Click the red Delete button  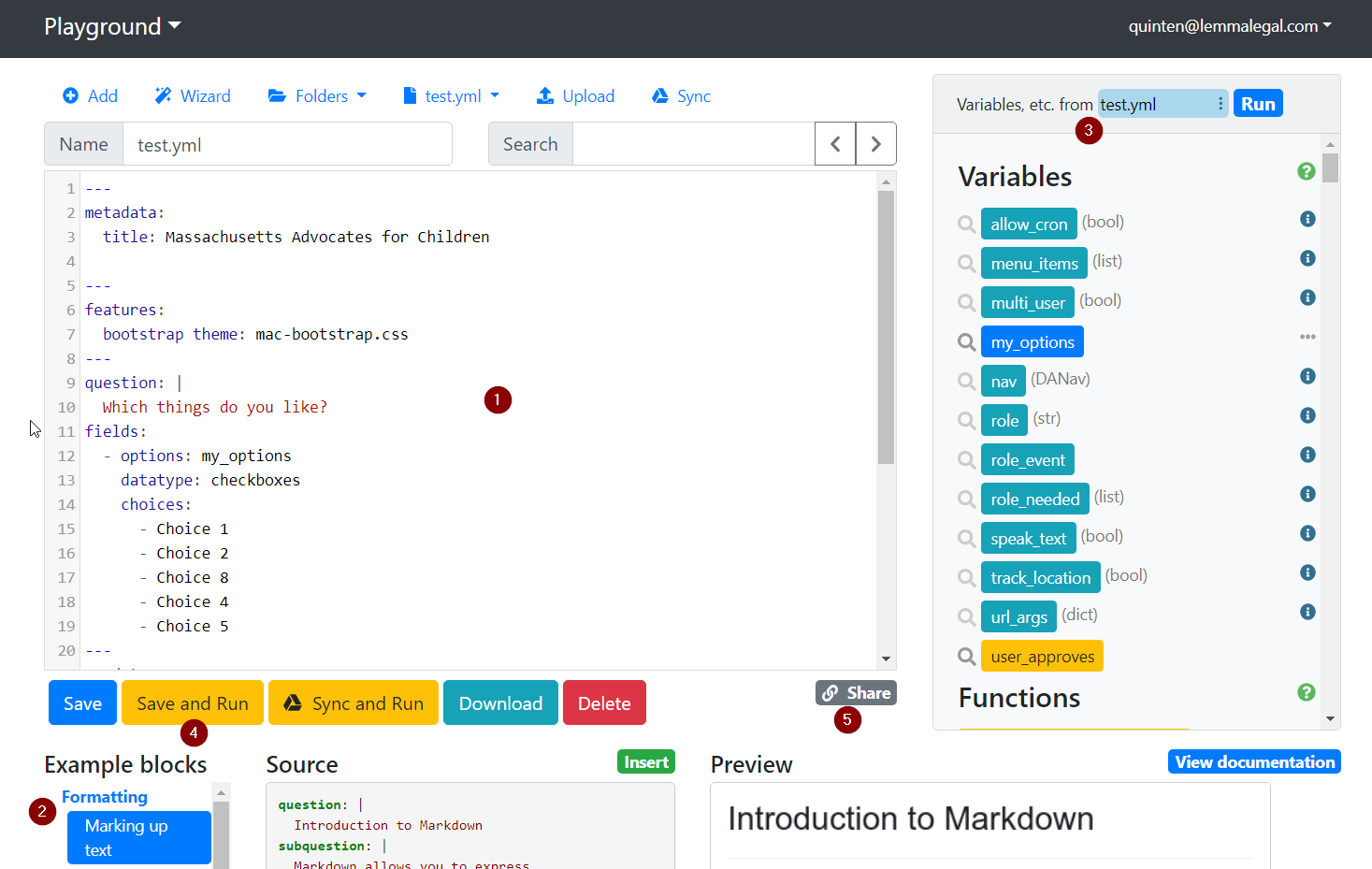604,702
